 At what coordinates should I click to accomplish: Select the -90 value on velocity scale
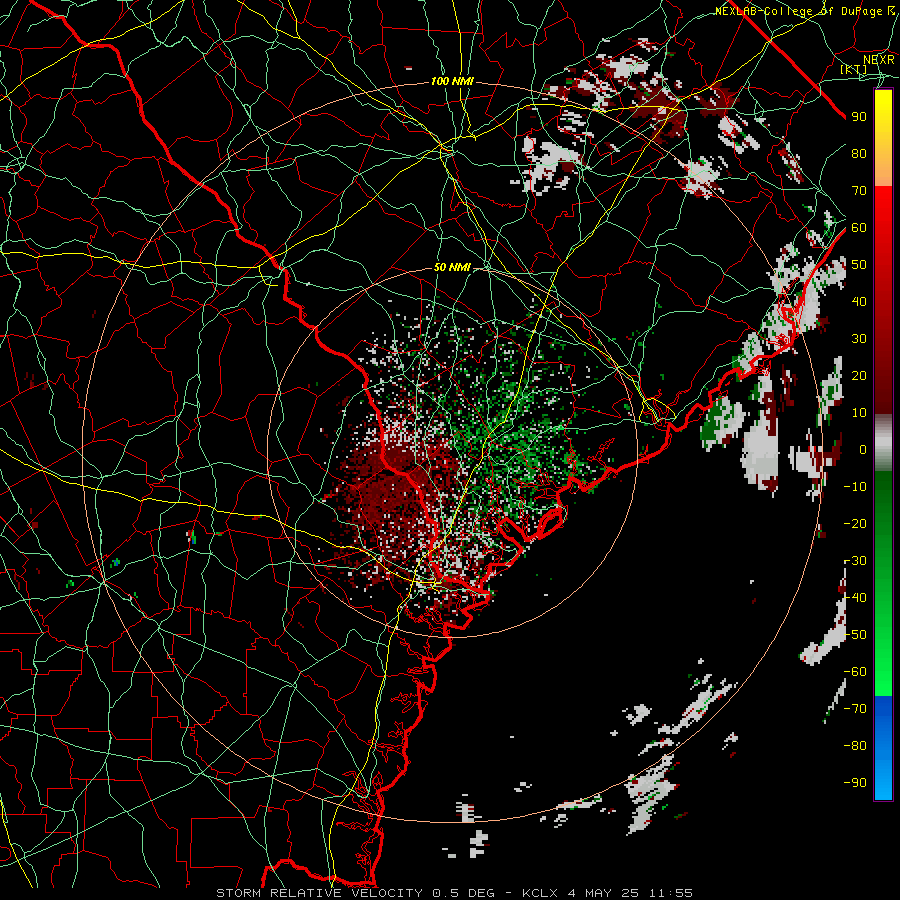point(855,783)
